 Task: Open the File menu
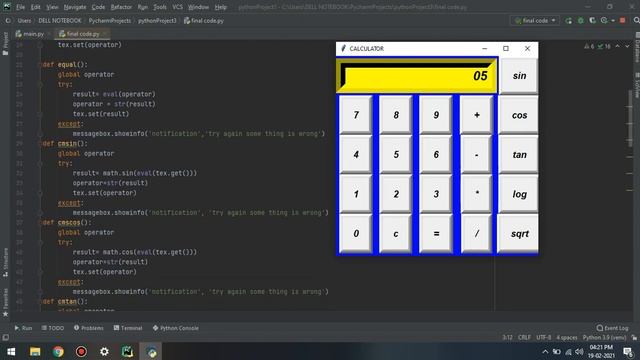point(20,7)
